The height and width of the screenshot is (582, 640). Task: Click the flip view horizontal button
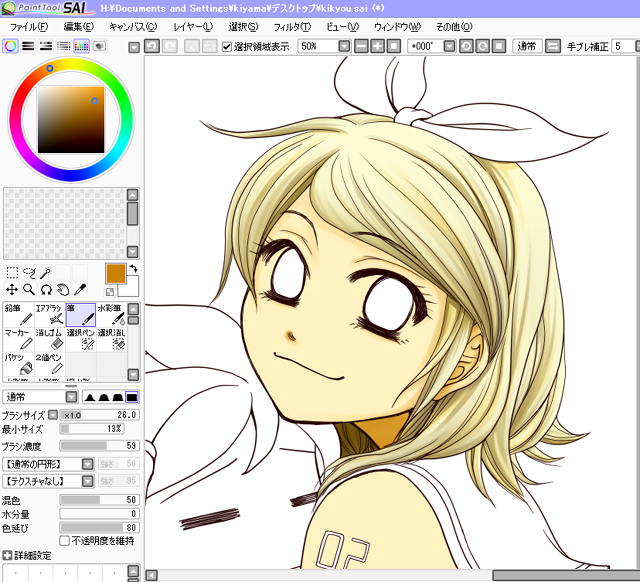pyautogui.click(x=553, y=46)
